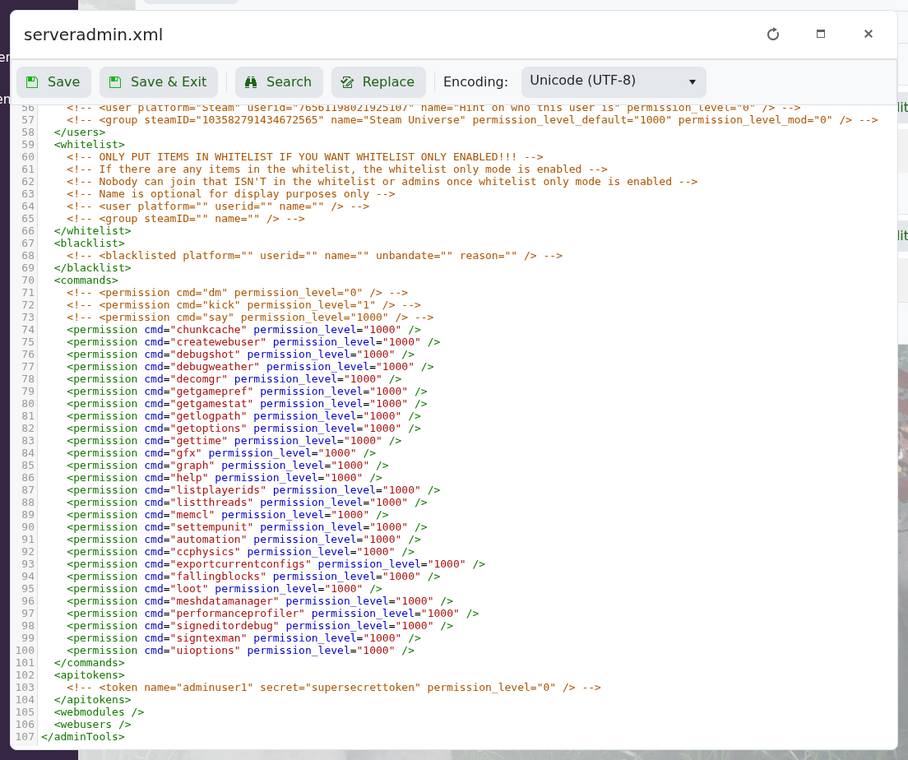
Task: Click the adminuser1 token comment line
Action: point(334,688)
